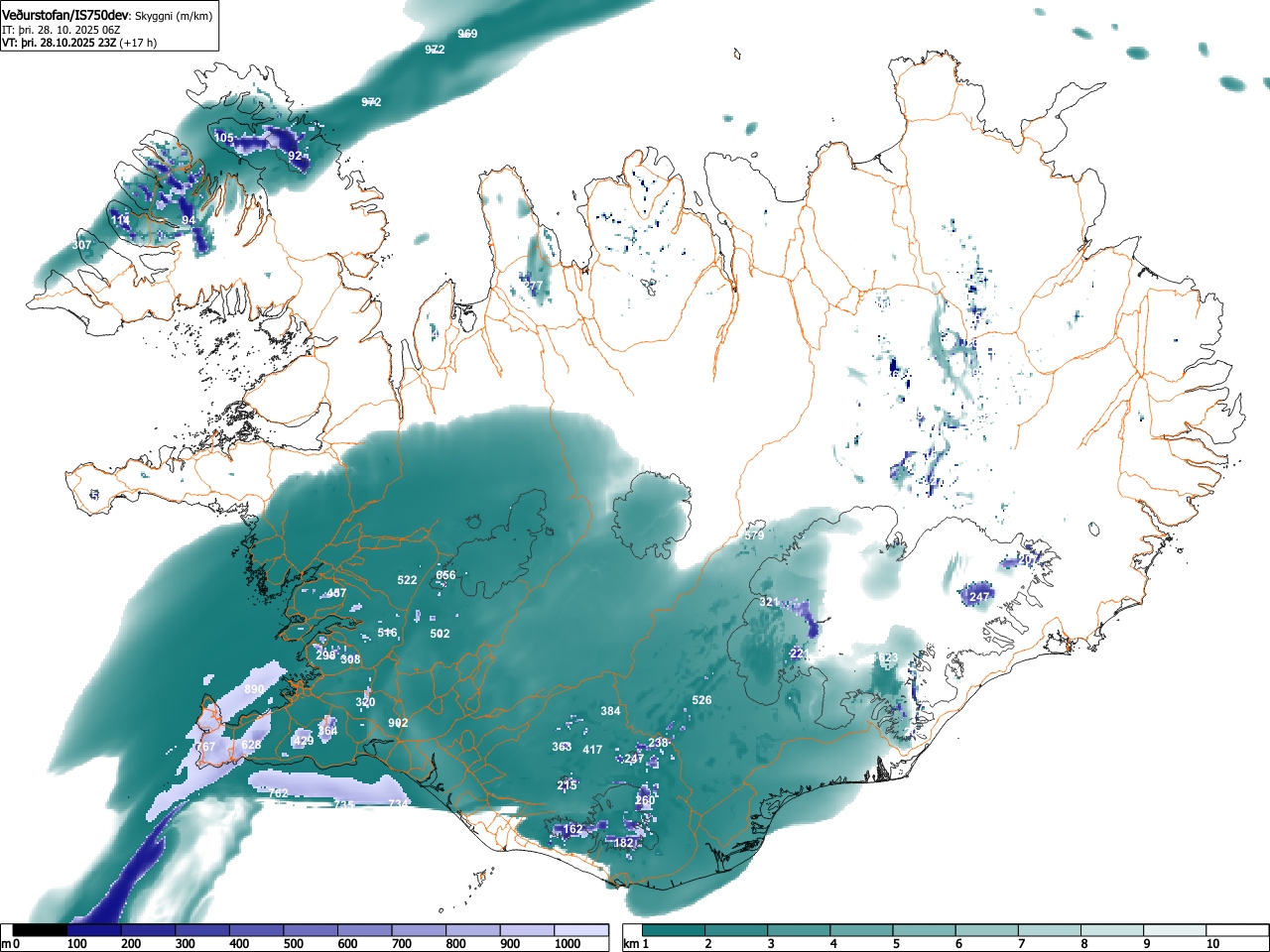Click the map value 579
Screen dimensions: 1270x952
tap(754, 535)
